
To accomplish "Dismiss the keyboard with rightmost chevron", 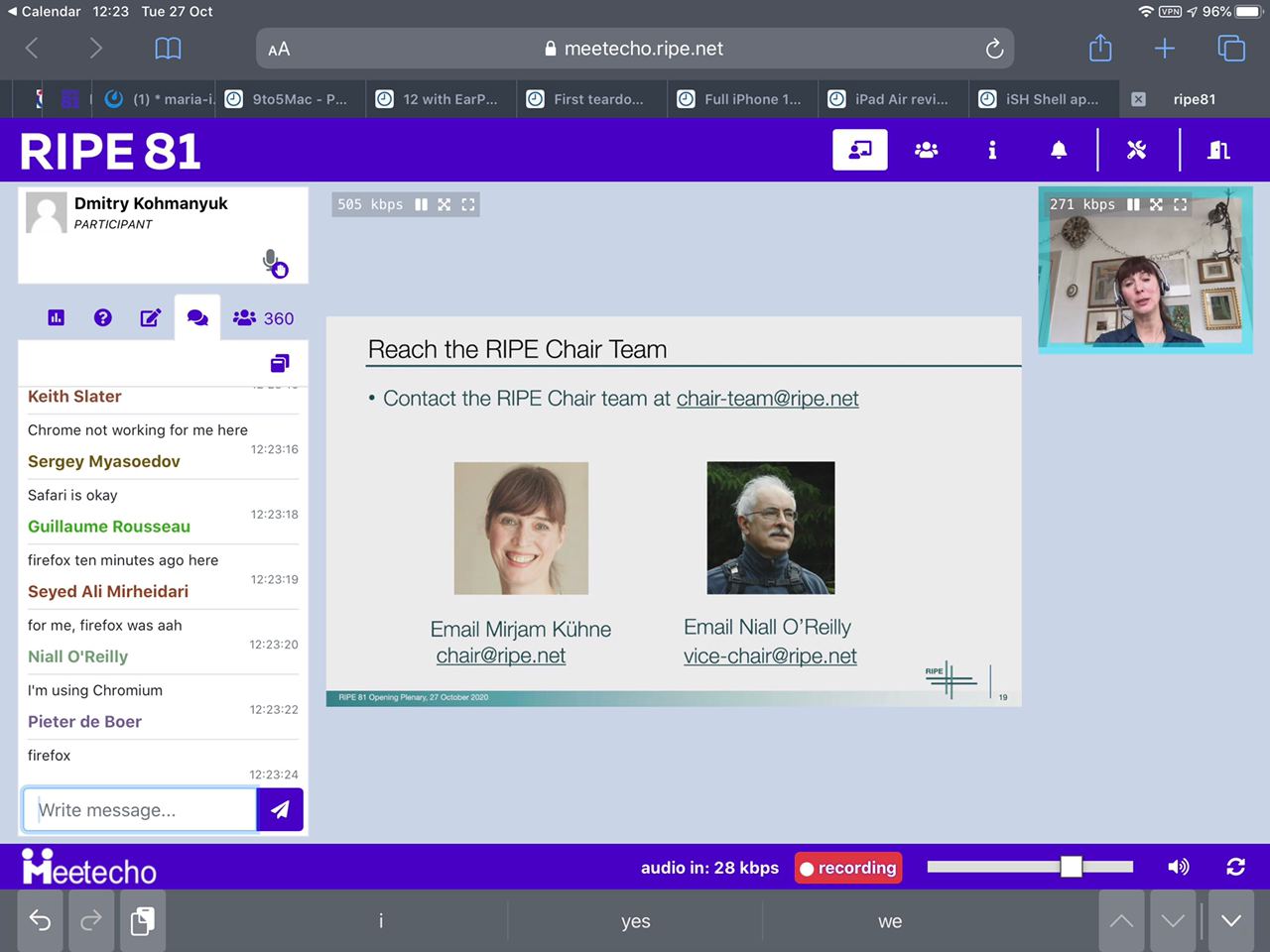I will (x=1231, y=920).
